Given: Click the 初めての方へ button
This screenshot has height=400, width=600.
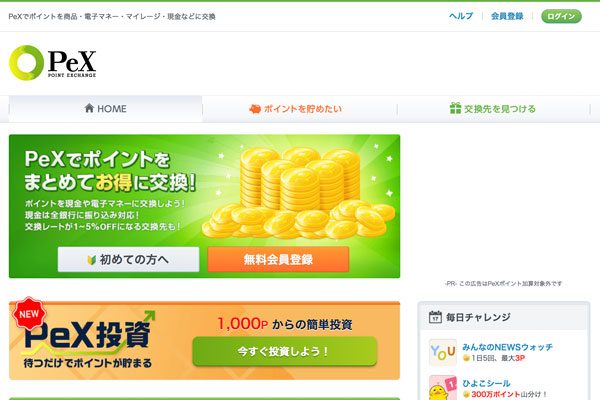Looking at the screenshot, I should coord(129,260).
